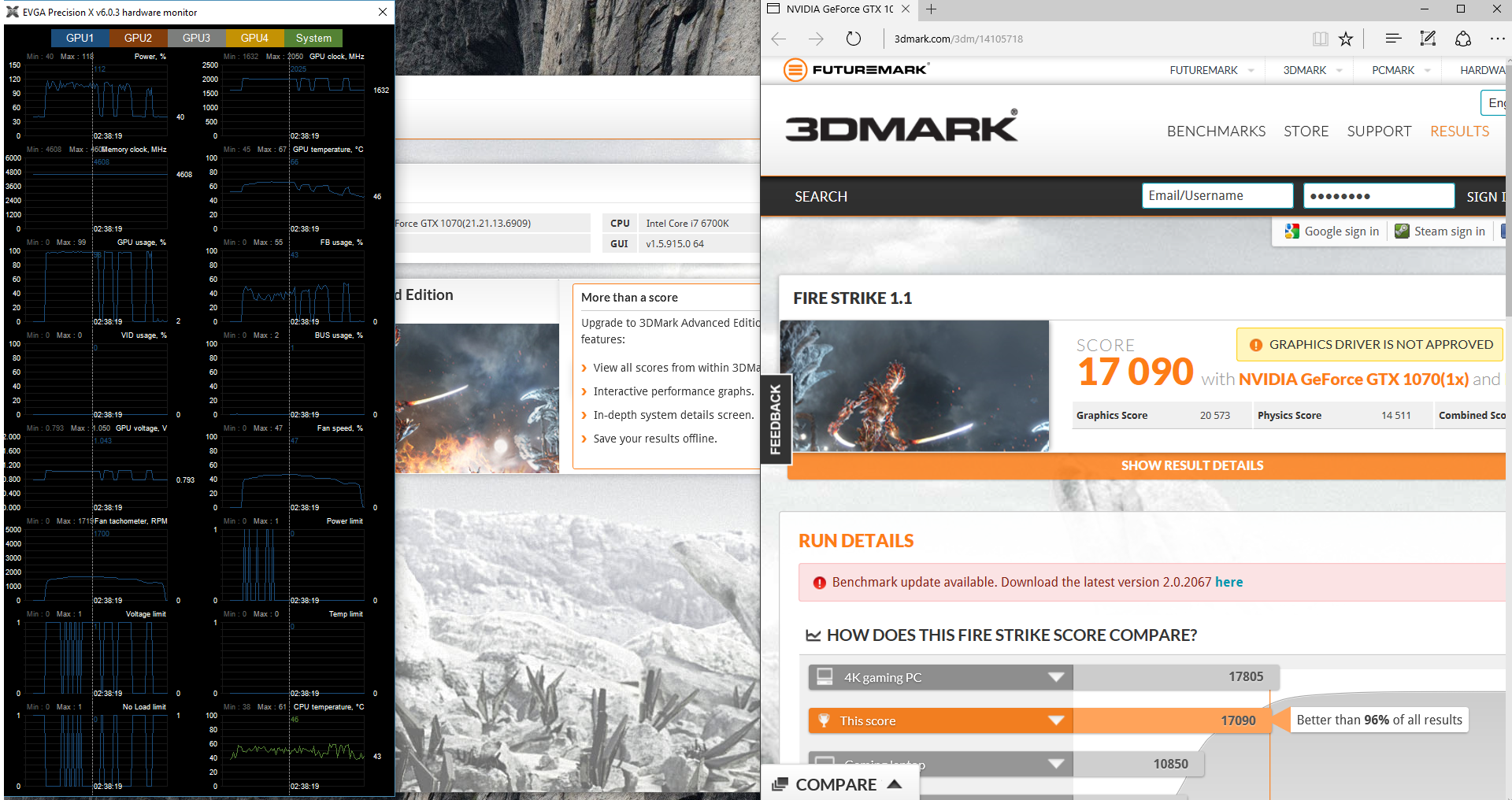The width and height of the screenshot is (1512, 800).
Task: Open the 3DMARK top dropdown menu
Action: 1312,70
